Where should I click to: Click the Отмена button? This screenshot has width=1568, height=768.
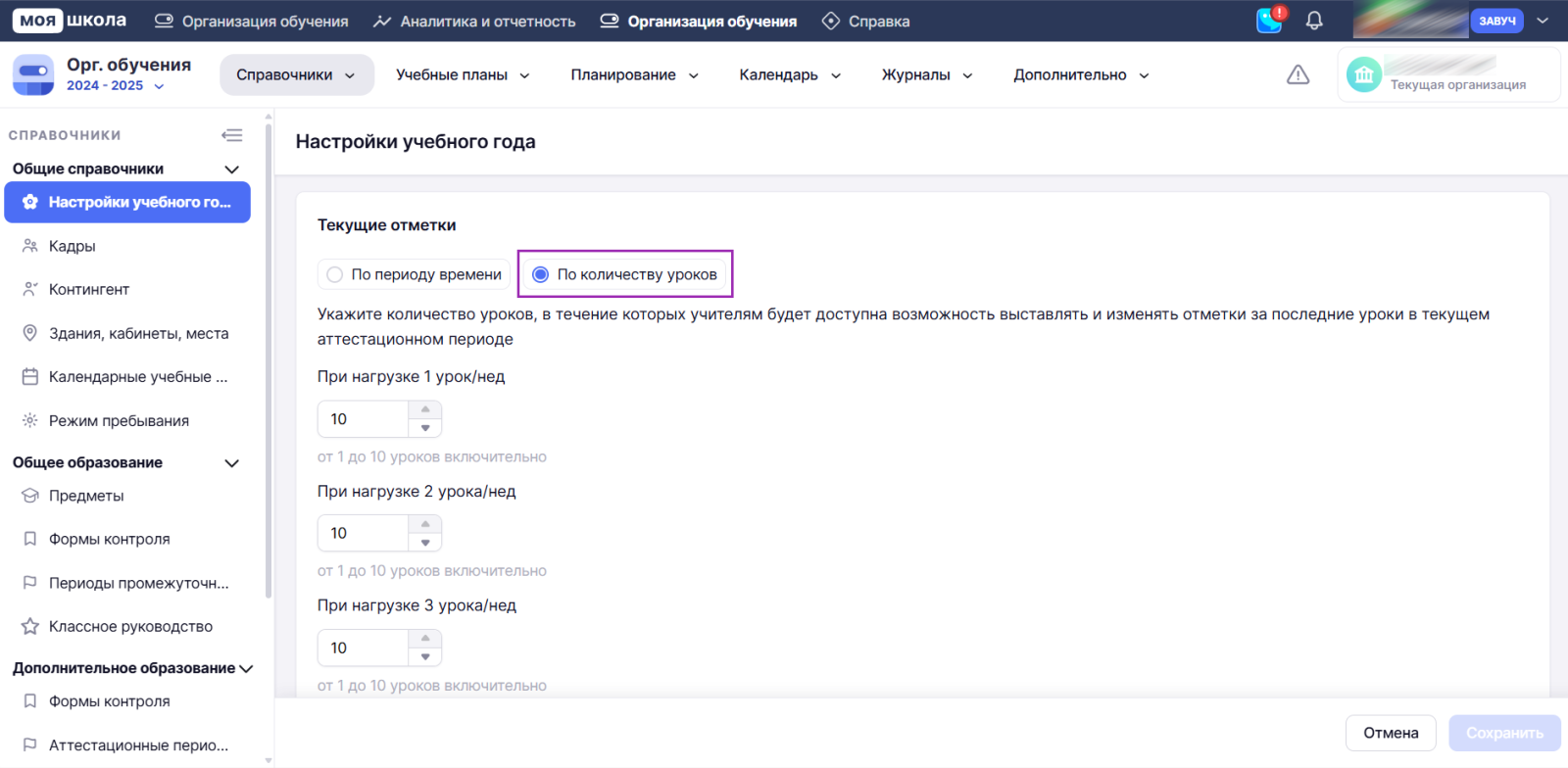tap(1391, 733)
